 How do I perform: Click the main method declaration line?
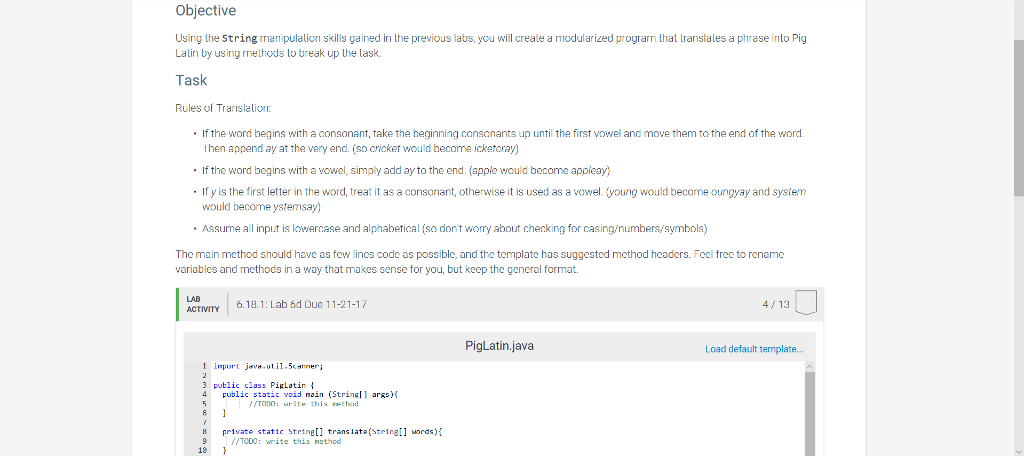[289, 395]
